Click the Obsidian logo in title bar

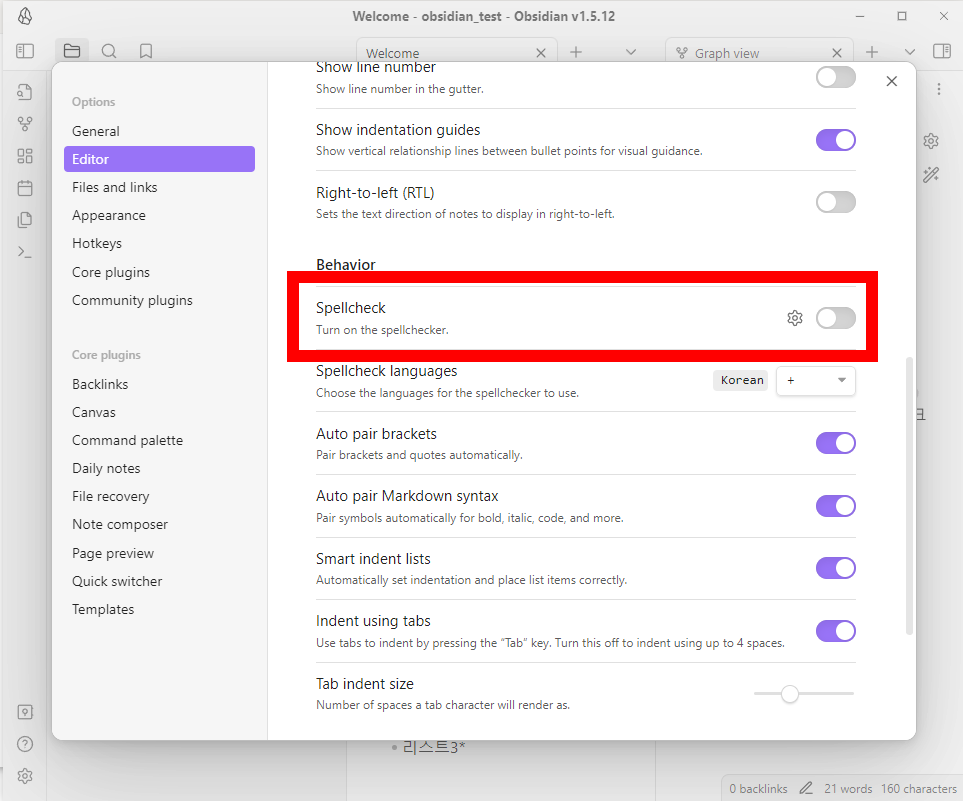25,17
